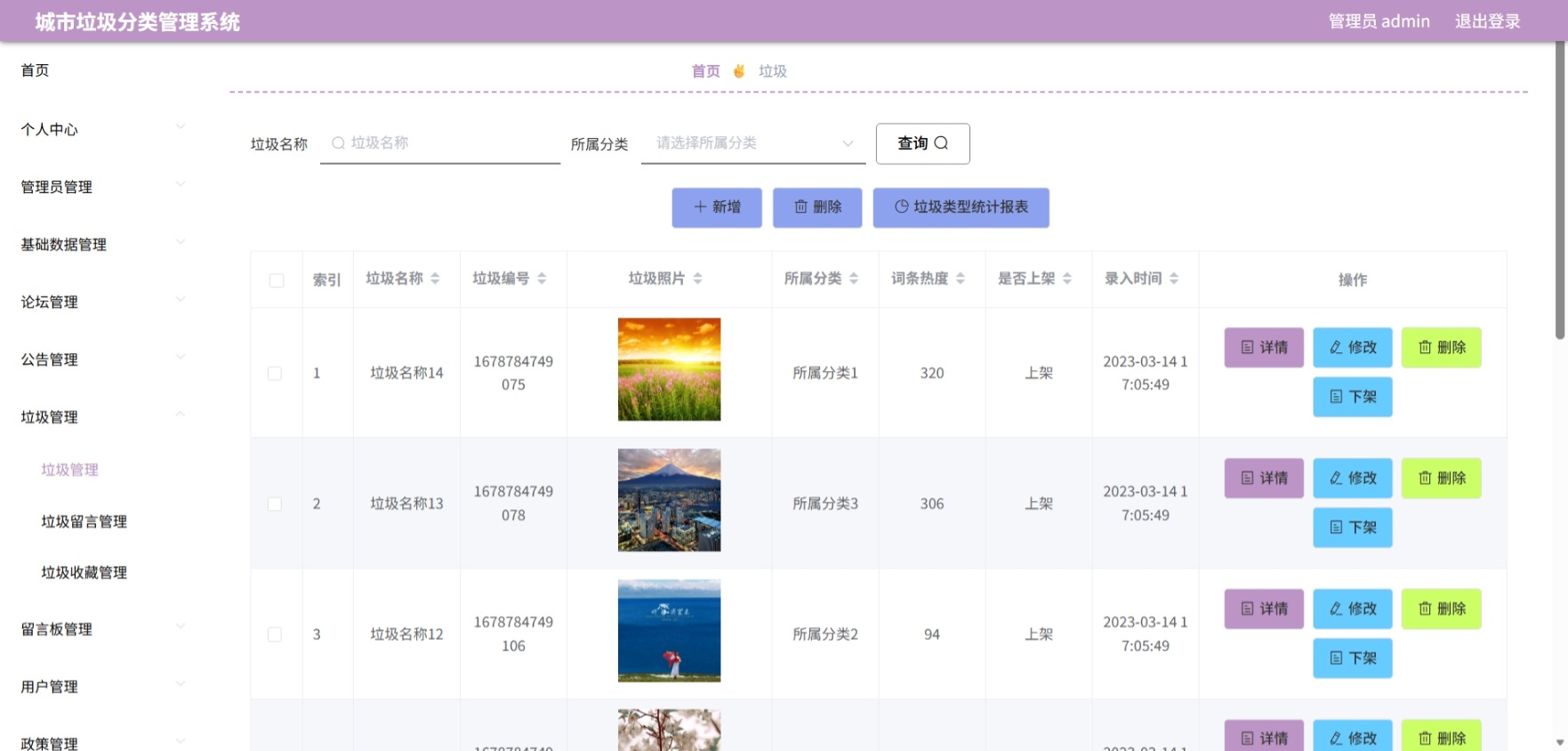Screen dimensions: 1568x751
Task: Click 下架 for 垃圾名称14
Action: (x=1353, y=397)
